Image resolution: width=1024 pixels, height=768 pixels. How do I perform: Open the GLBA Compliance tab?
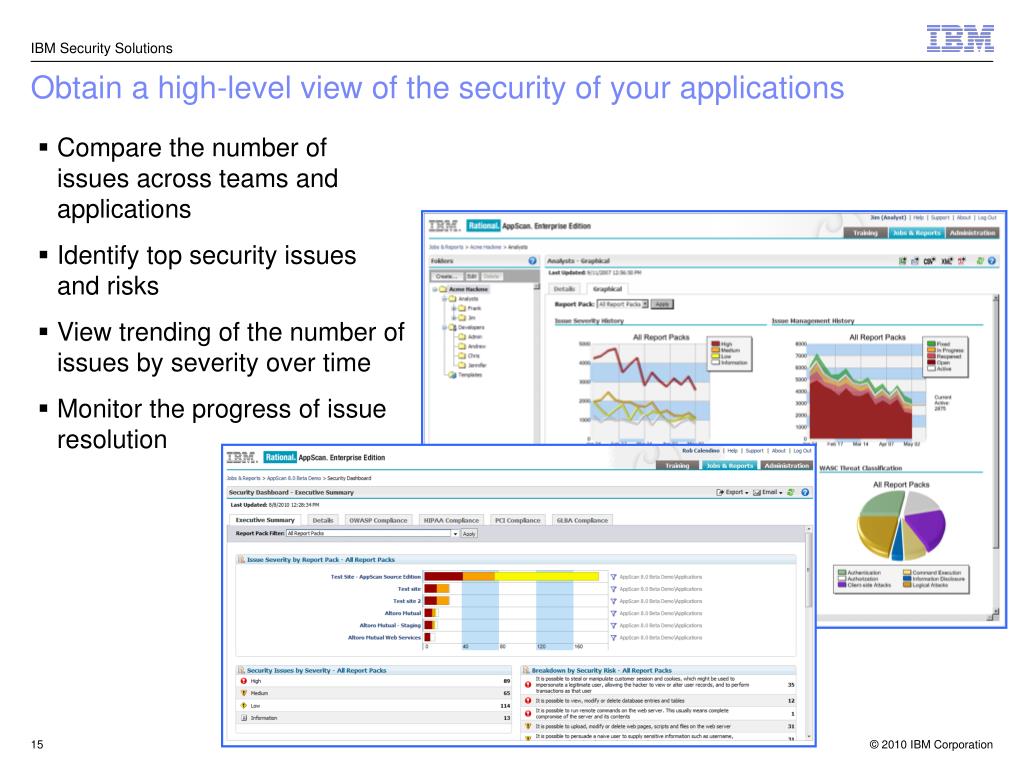point(582,520)
